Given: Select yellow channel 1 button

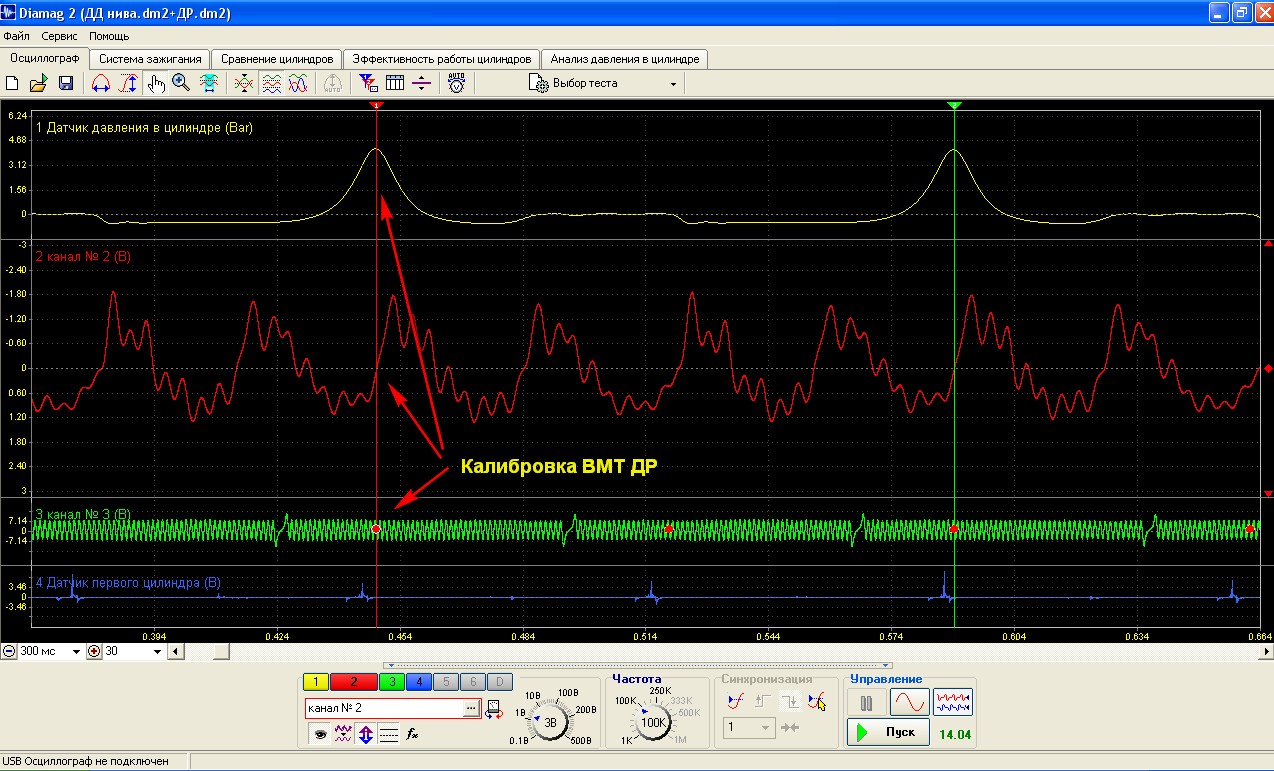Looking at the screenshot, I should tap(315, 682).
